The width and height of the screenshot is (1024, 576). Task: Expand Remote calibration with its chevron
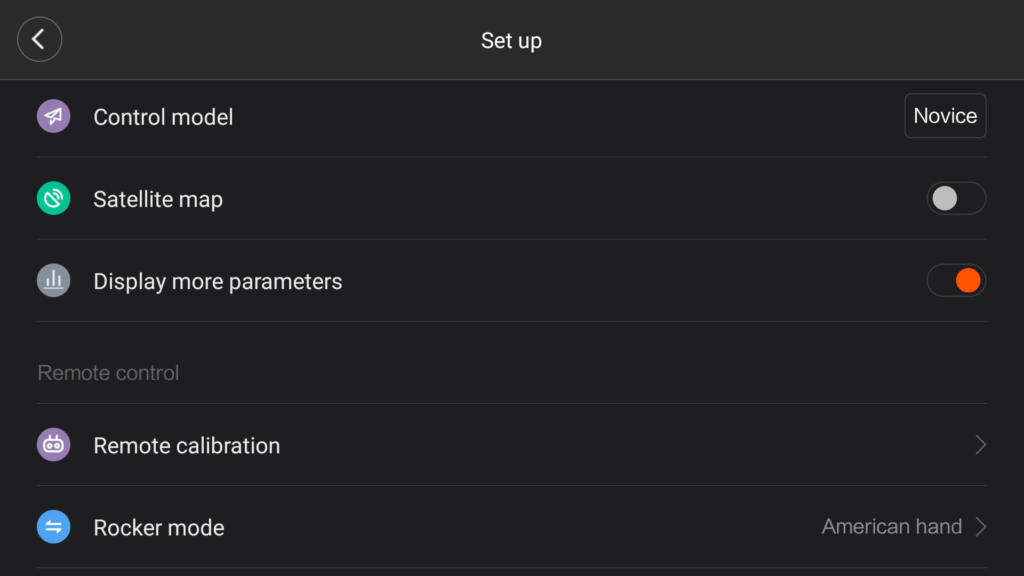point(980,445)
